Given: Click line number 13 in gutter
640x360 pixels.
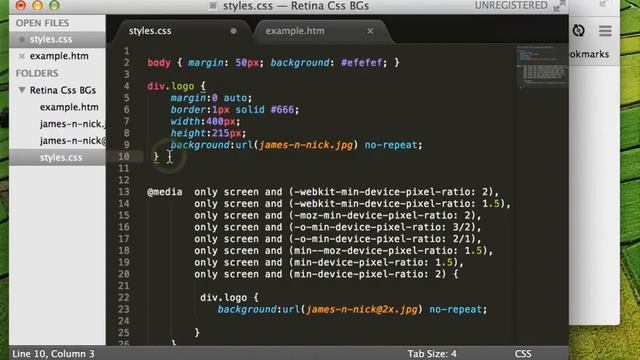Looking at the screenshot, I should (x=124, y=192).
